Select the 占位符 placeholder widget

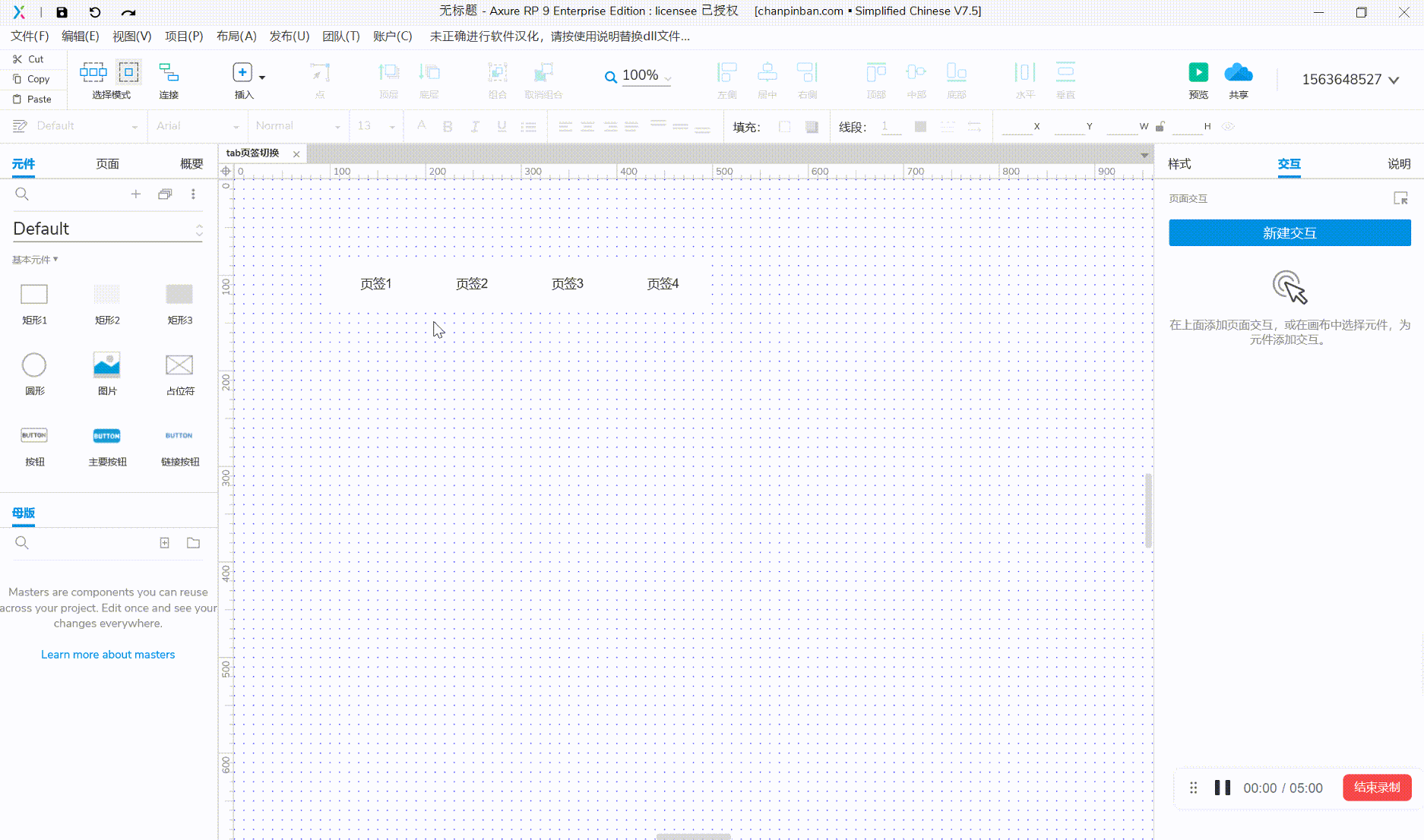point(180,374)
